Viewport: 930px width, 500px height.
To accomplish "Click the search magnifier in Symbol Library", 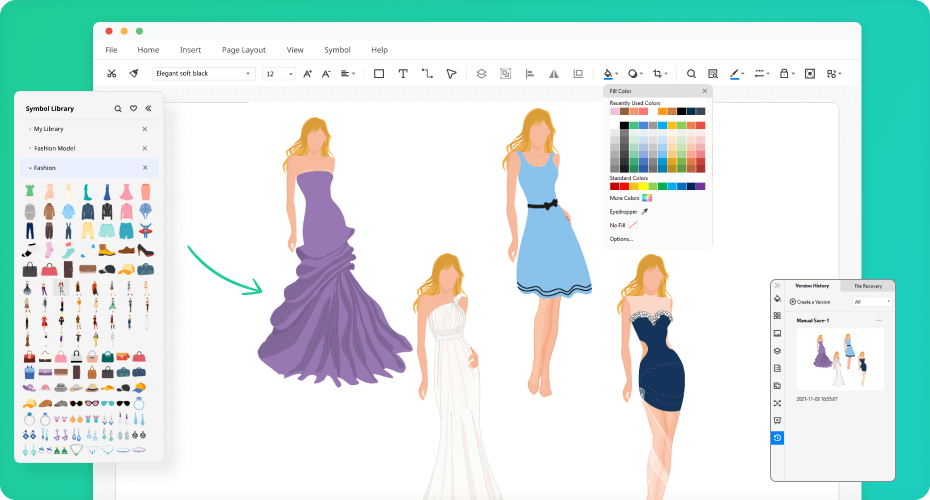I will tap(118, 108).
